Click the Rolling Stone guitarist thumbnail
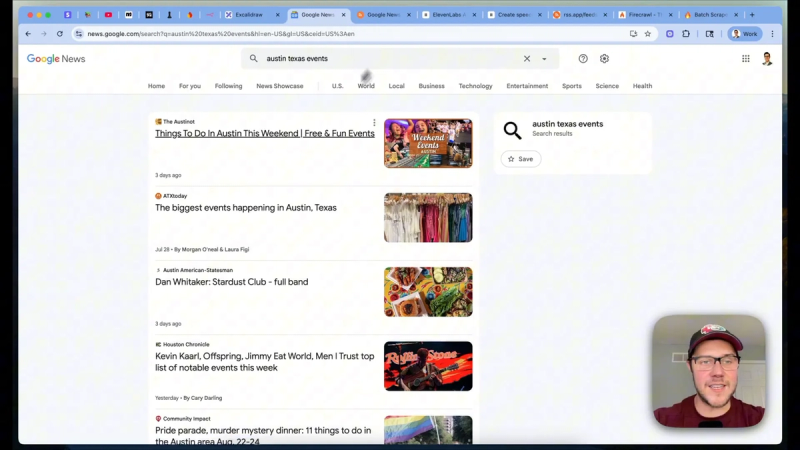 428,366
